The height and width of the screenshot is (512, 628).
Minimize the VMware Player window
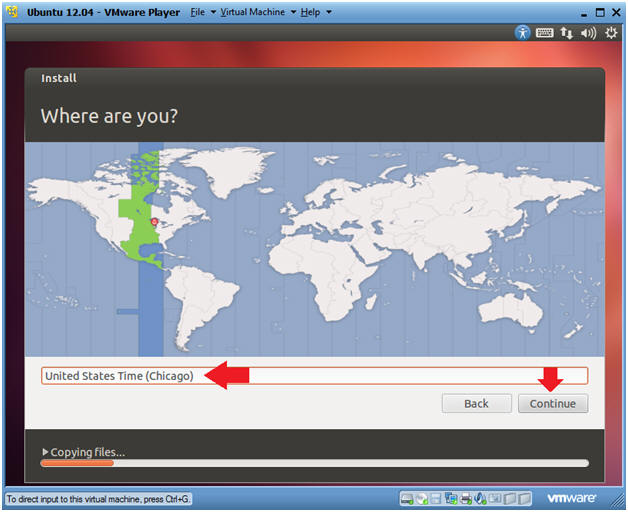coord(584,13)
